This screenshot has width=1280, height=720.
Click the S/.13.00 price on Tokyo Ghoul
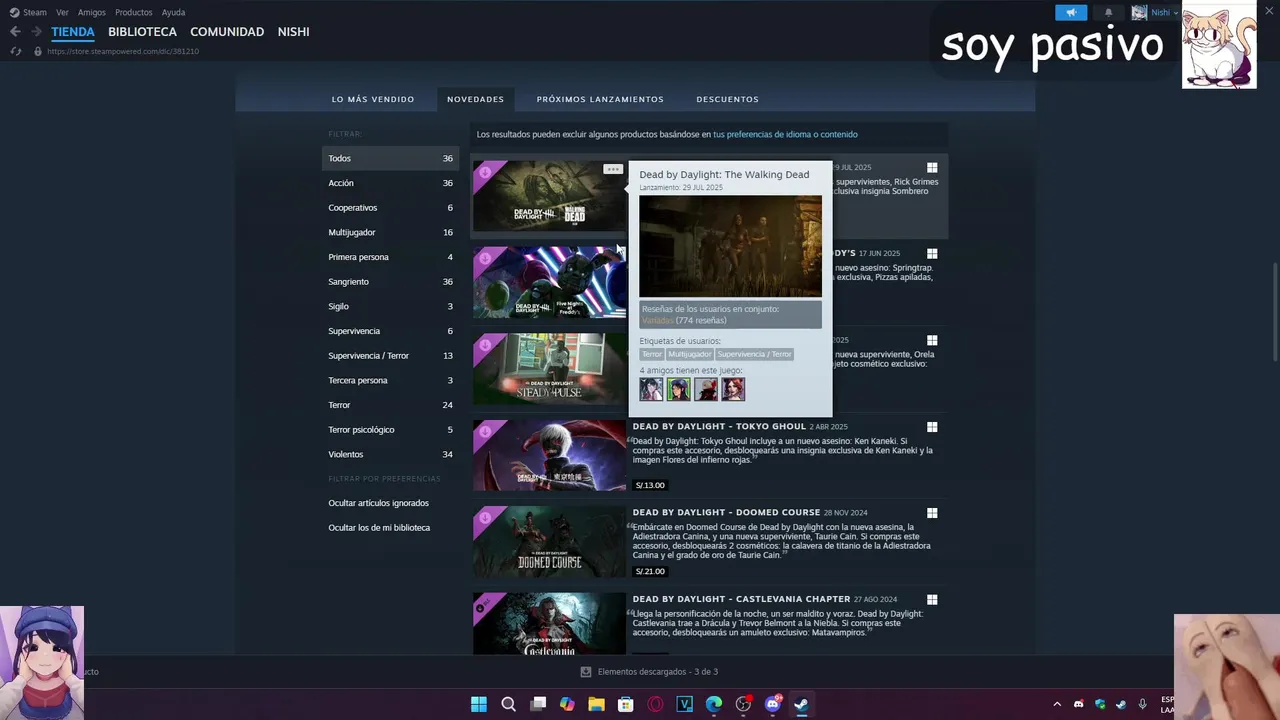click(x=650, y=485)
